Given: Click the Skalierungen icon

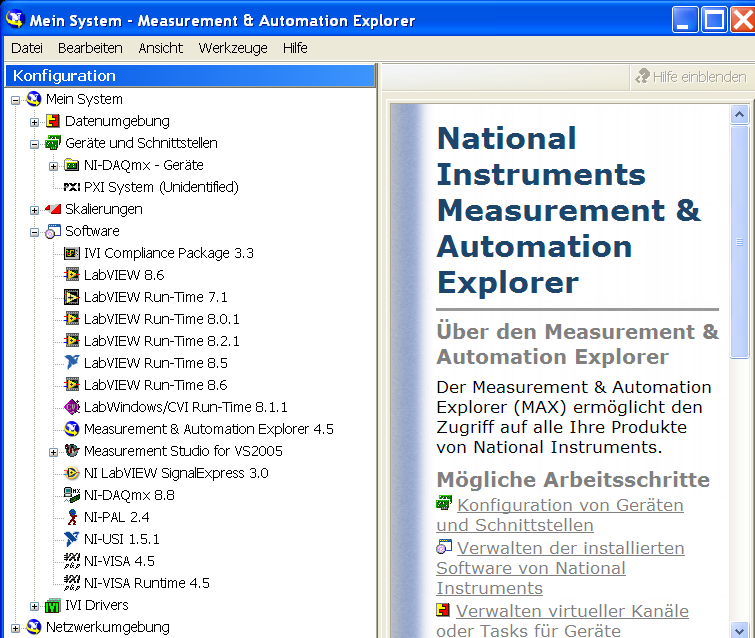Looking at the screenshot, I should (52, 209).
